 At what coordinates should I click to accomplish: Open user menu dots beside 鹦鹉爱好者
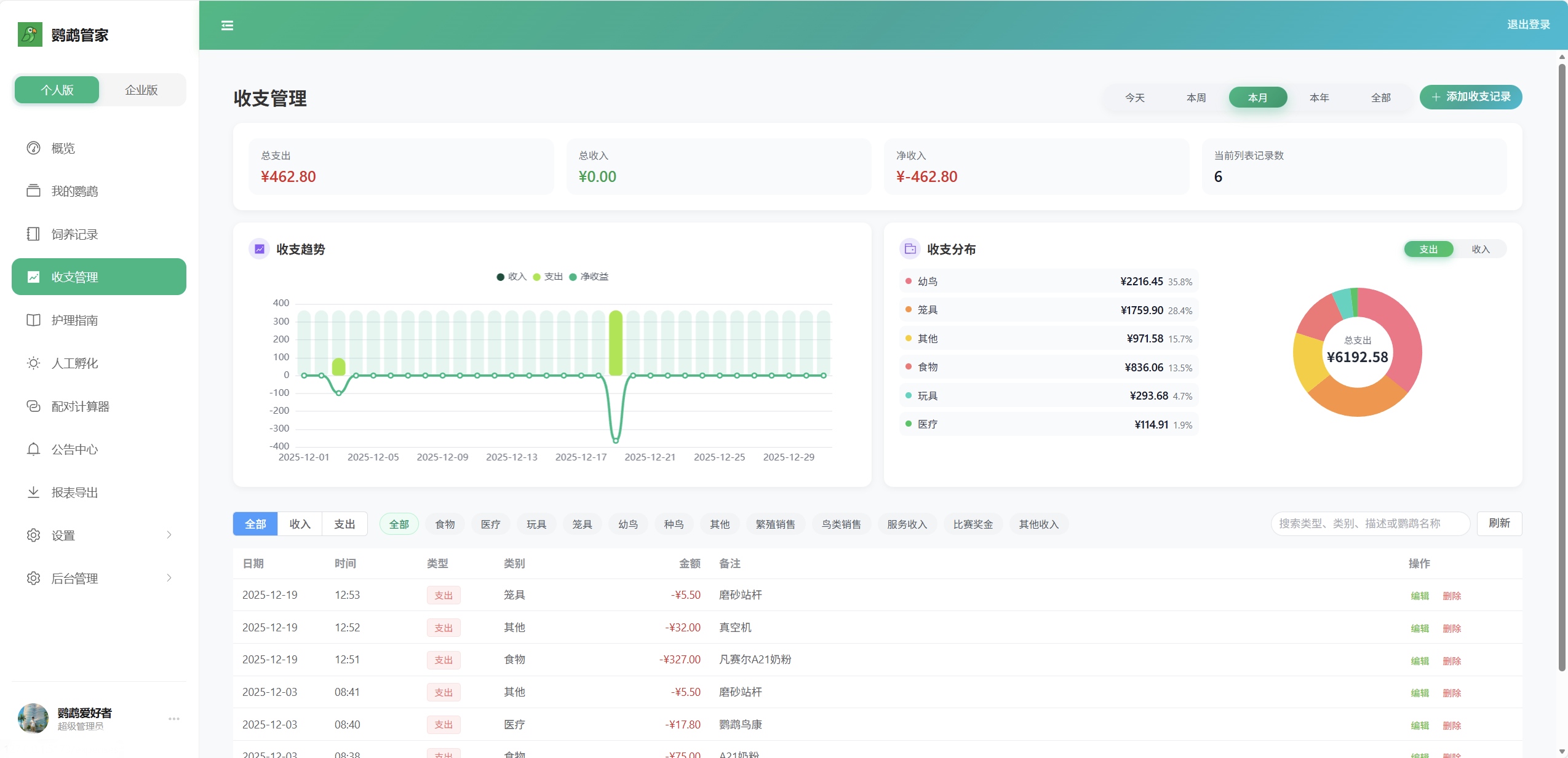[x=174, y=719]
